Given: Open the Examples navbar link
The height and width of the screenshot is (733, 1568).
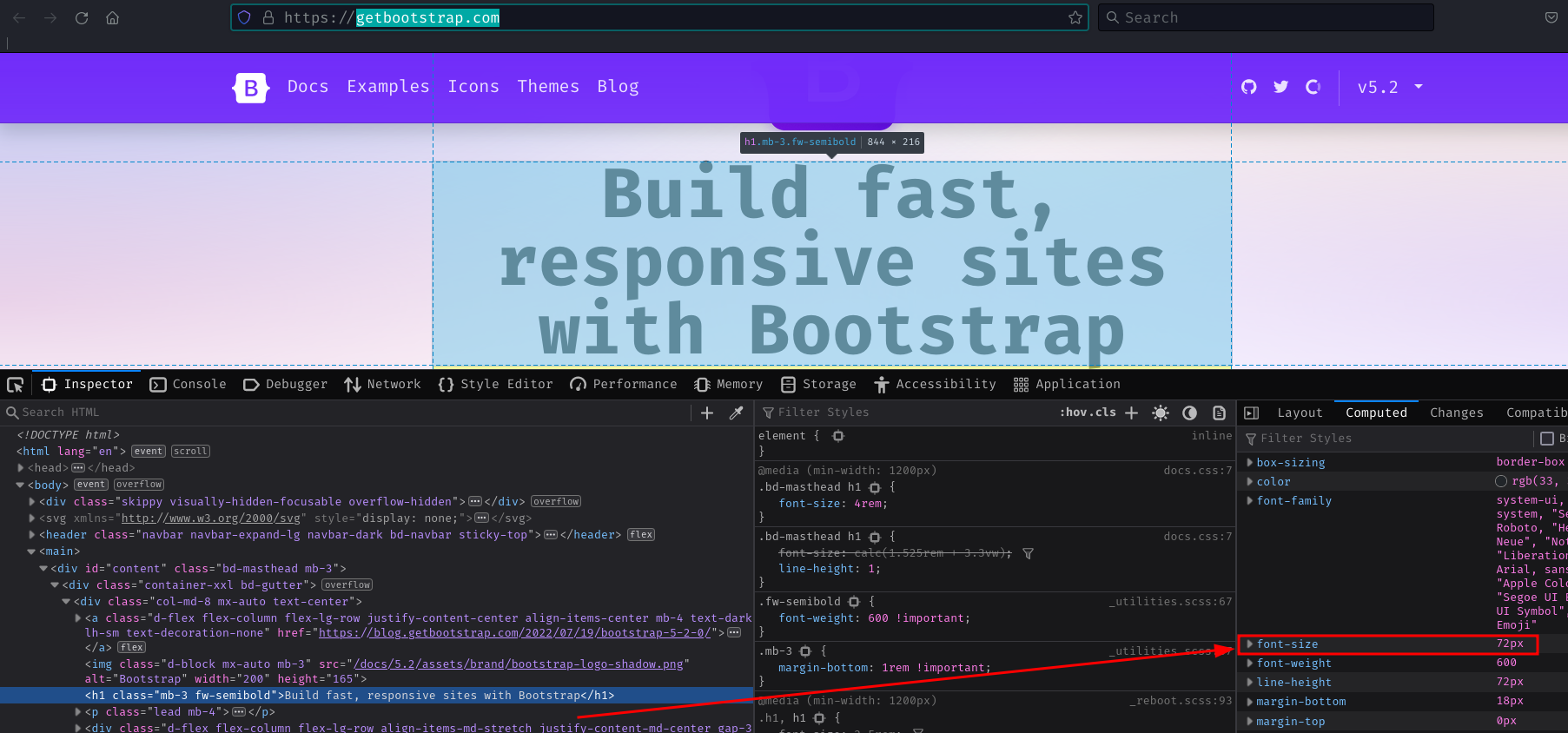Looking at the screenshot, I should 388,87.
